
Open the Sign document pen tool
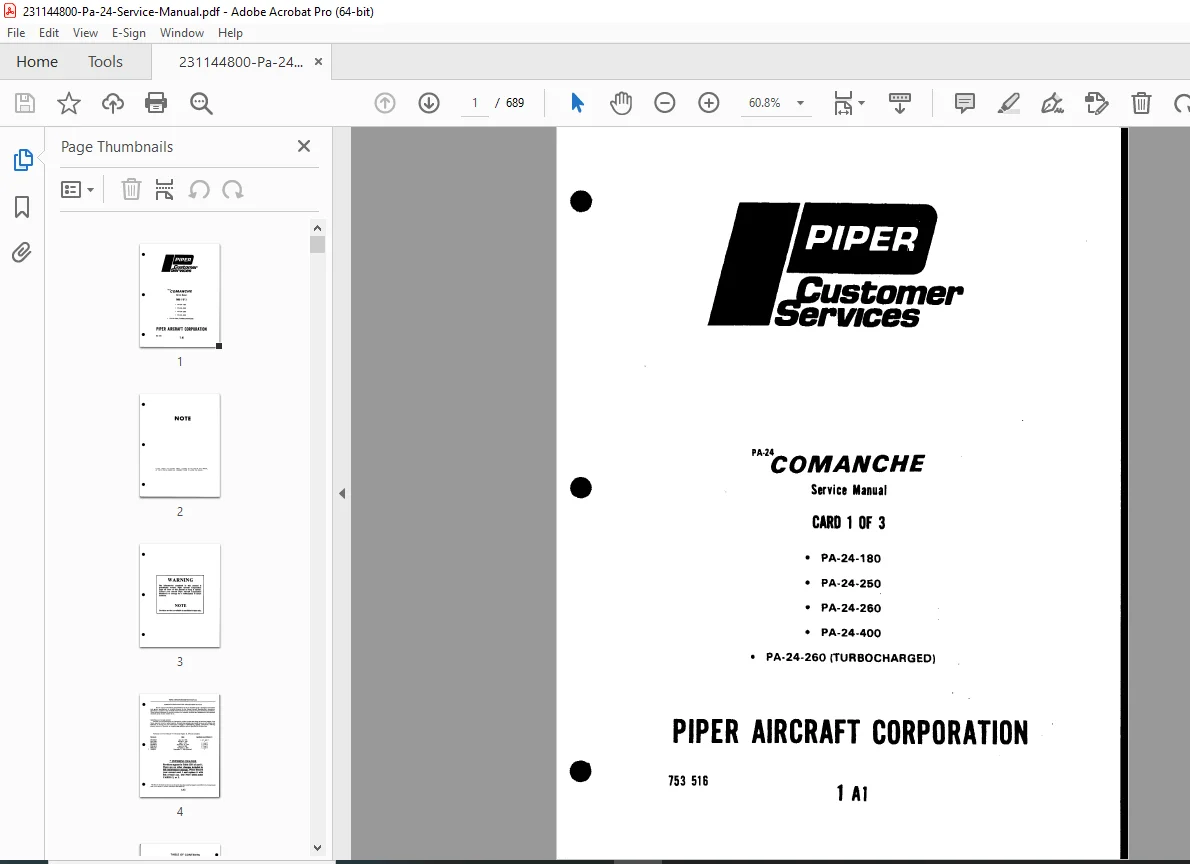1053,102
